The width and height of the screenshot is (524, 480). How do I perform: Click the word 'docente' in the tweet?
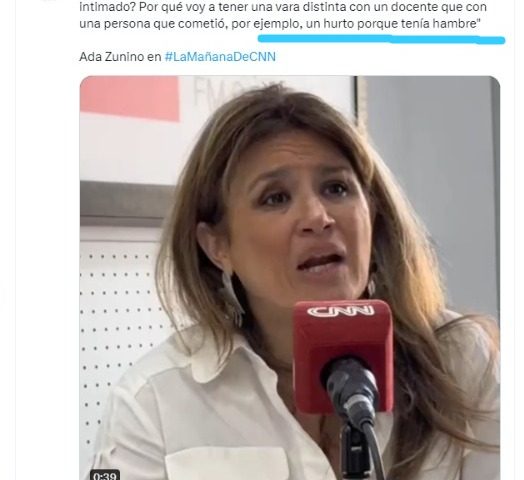(413, 7)
